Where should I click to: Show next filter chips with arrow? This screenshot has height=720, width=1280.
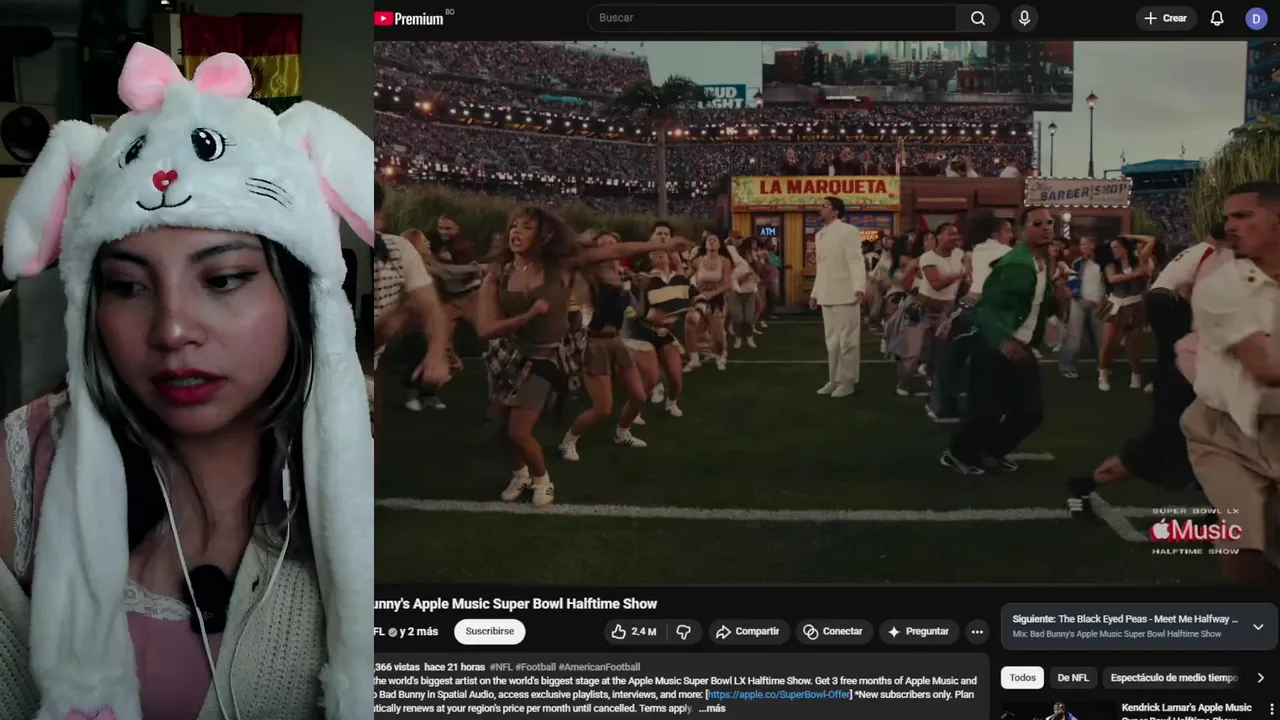click(1260, 677)
